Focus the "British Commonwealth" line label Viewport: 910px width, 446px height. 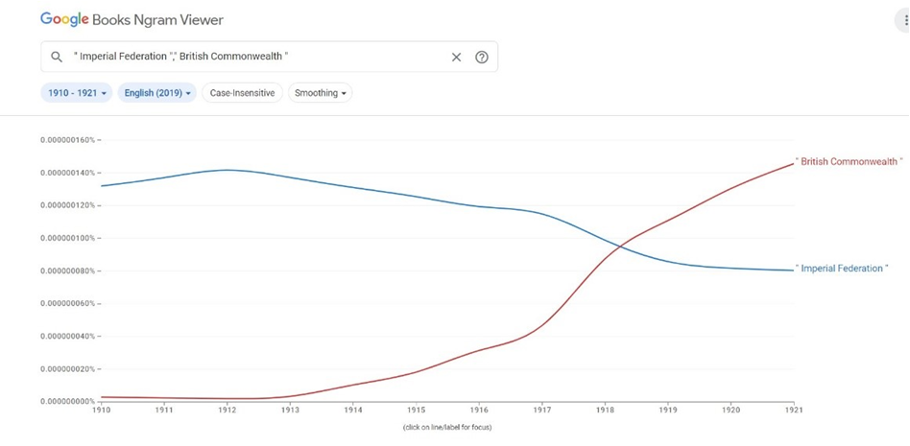click(849, 161)
